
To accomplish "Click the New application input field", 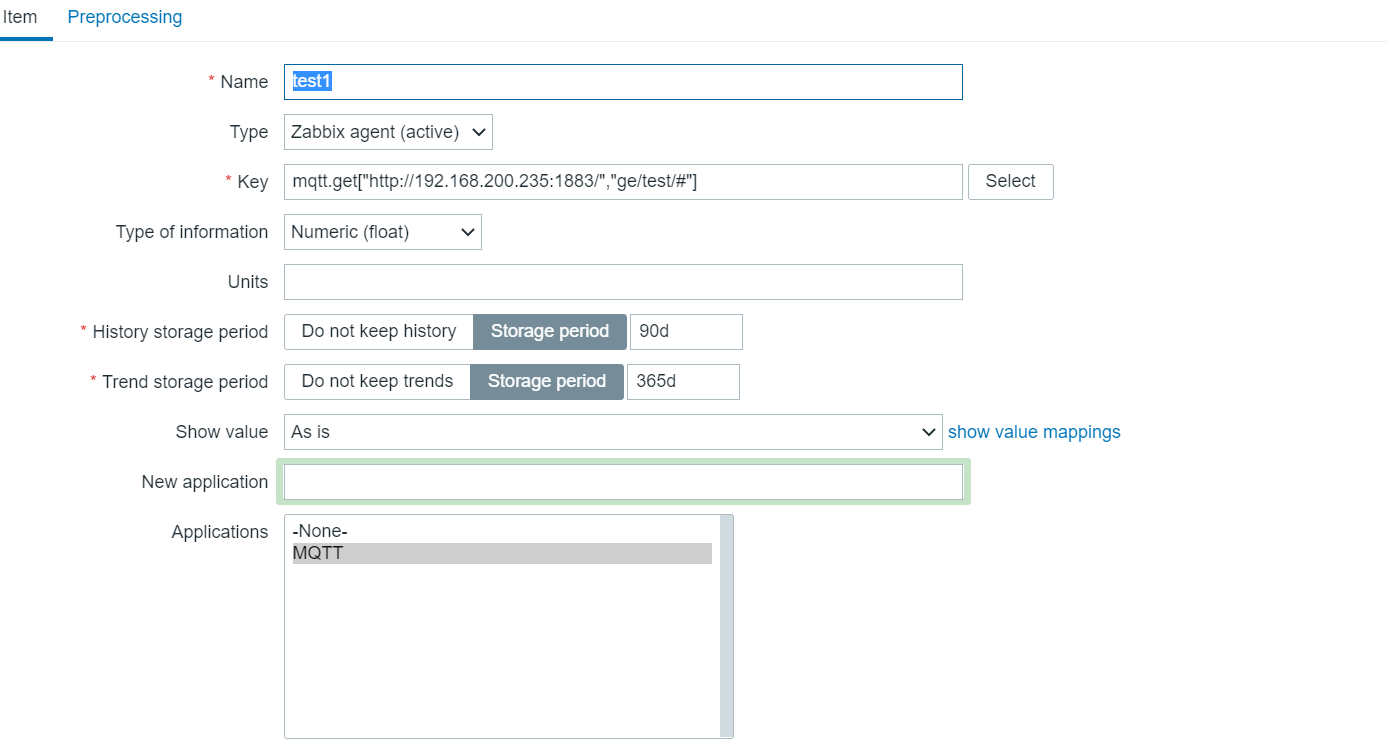I will coord(622,482).
